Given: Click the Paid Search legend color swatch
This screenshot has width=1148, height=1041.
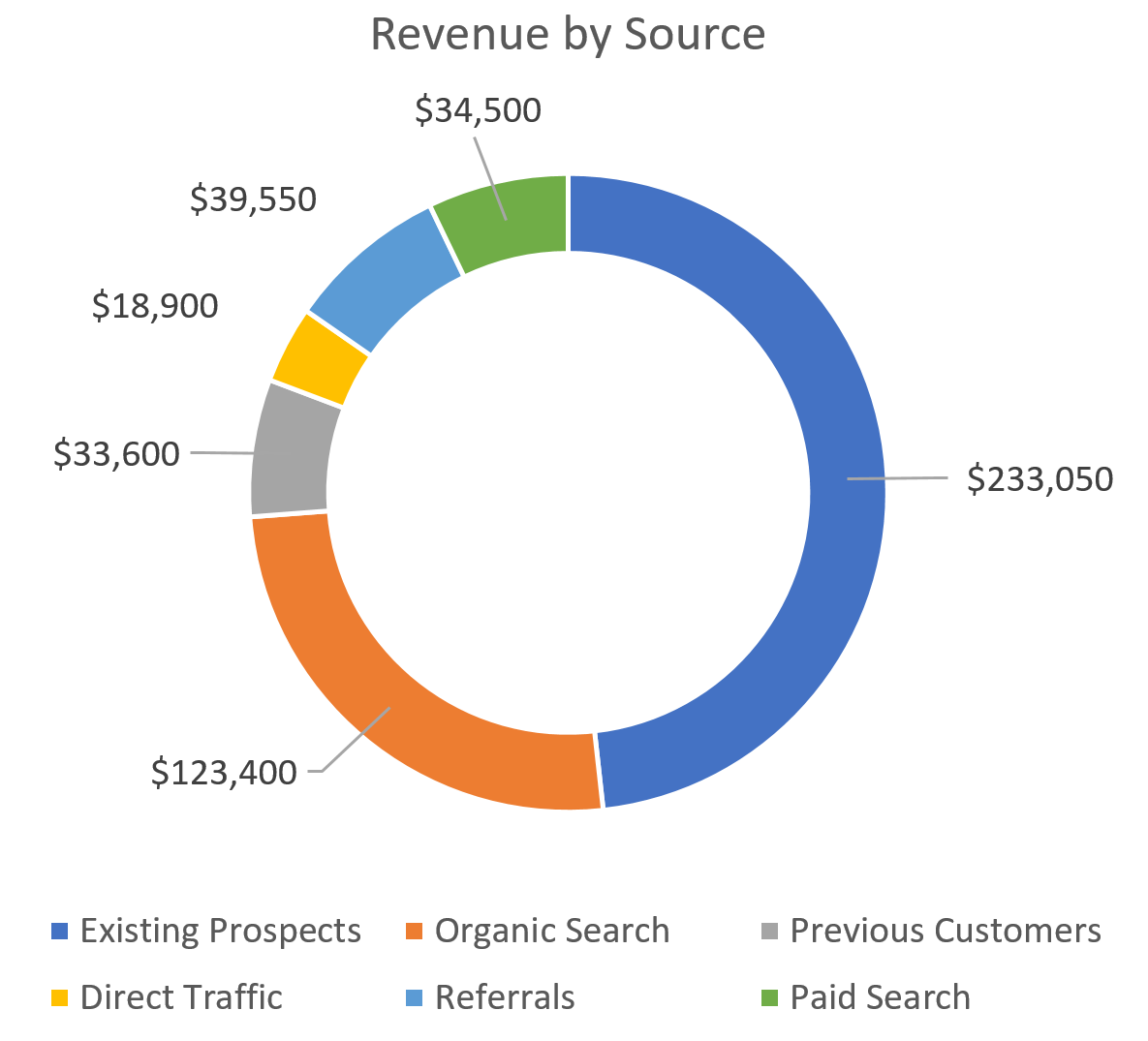Looking at the screenshot, I should (x=769, y=997).
